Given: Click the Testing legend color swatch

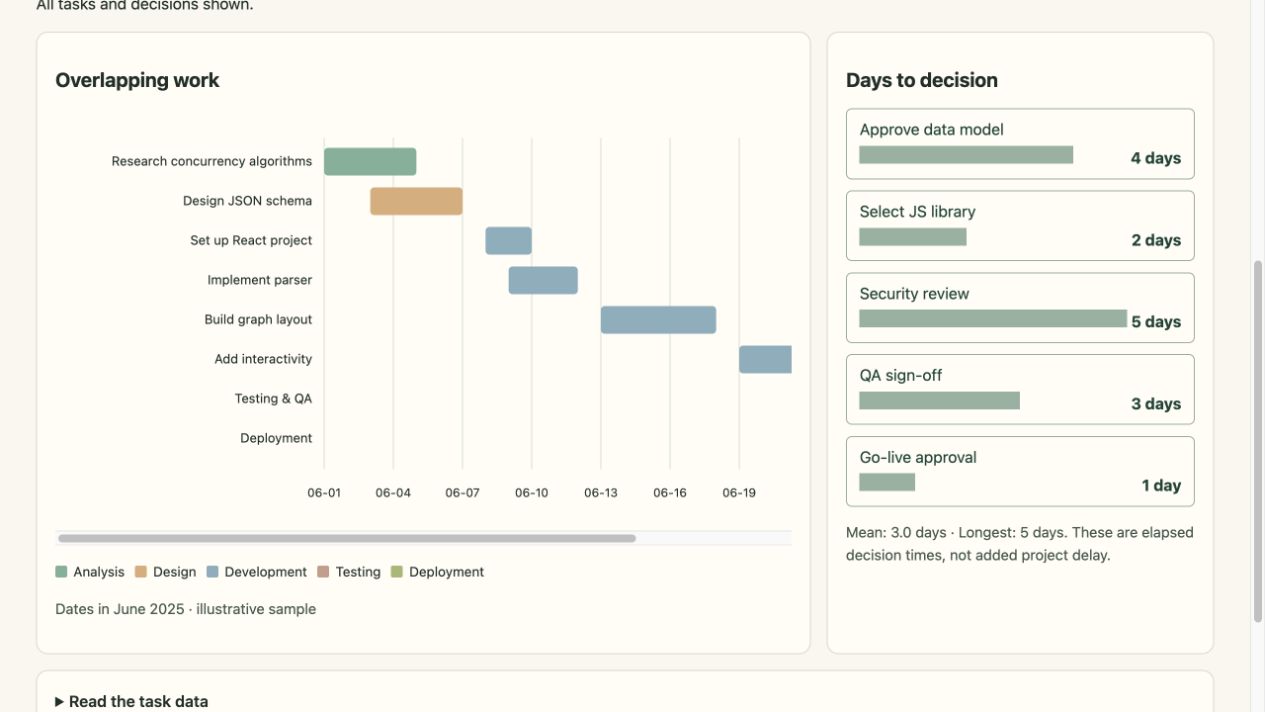Looking at the screenshot, I should point(323,572).
